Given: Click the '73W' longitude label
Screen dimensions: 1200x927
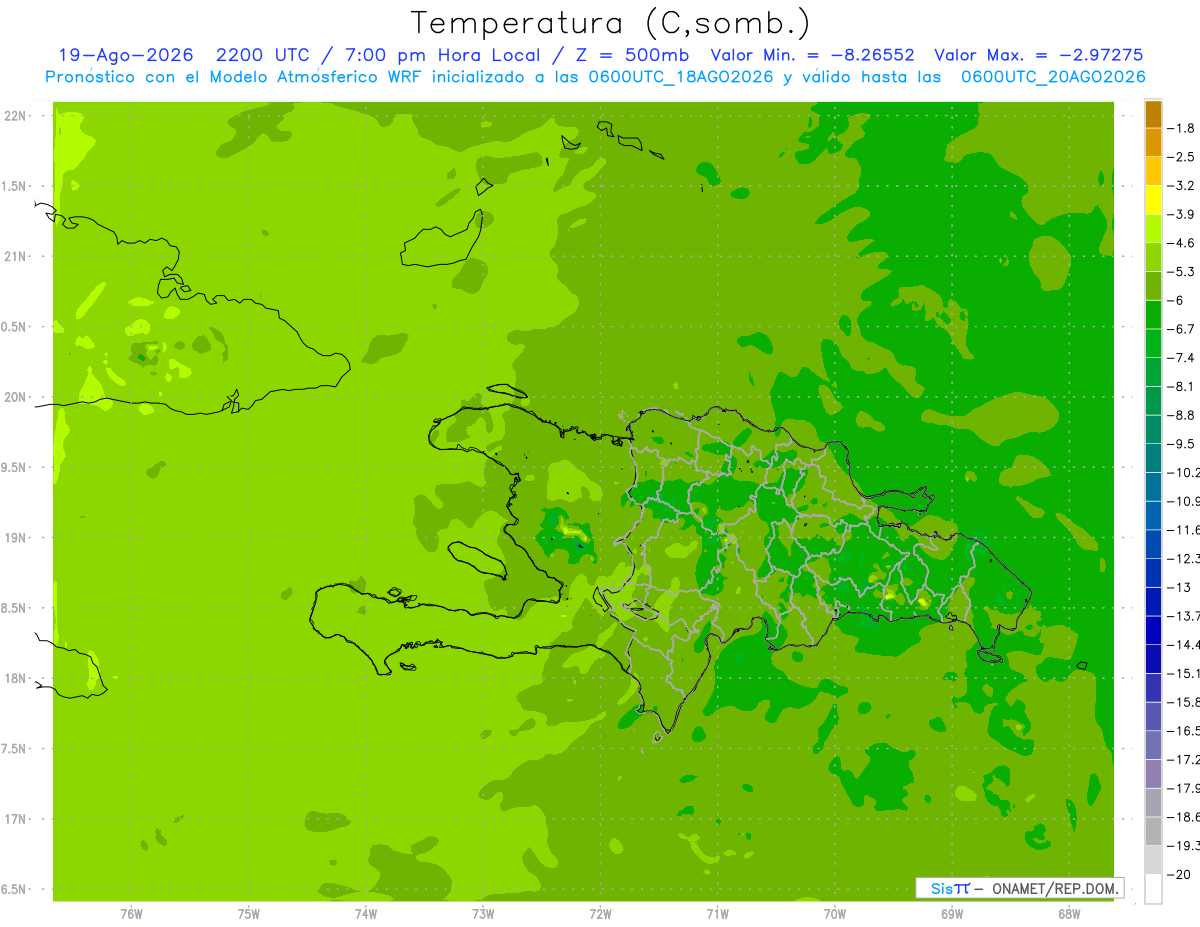Looking at the screenshot, I should 483,913.
